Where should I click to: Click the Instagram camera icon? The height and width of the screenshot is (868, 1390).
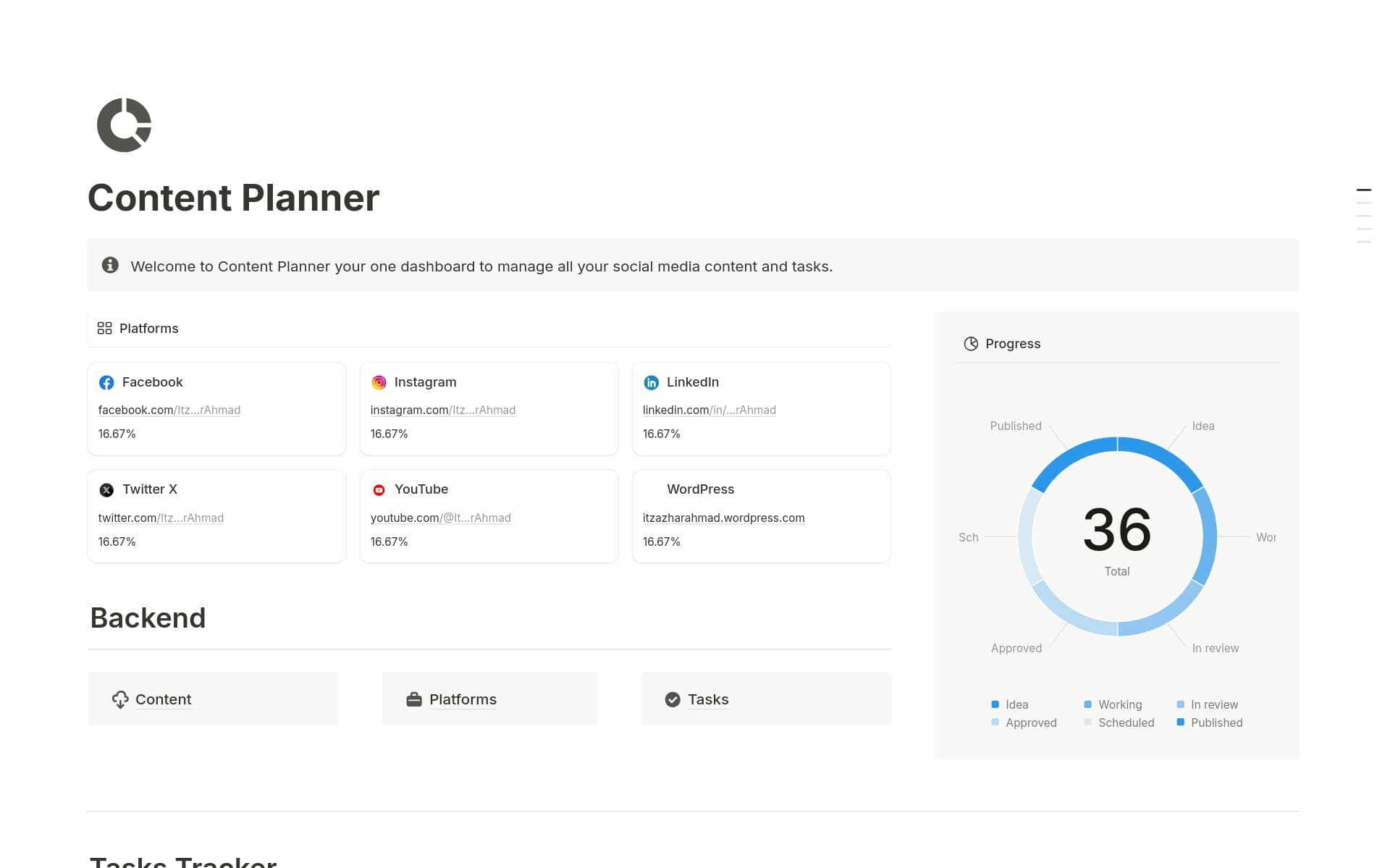click(379, 382)
